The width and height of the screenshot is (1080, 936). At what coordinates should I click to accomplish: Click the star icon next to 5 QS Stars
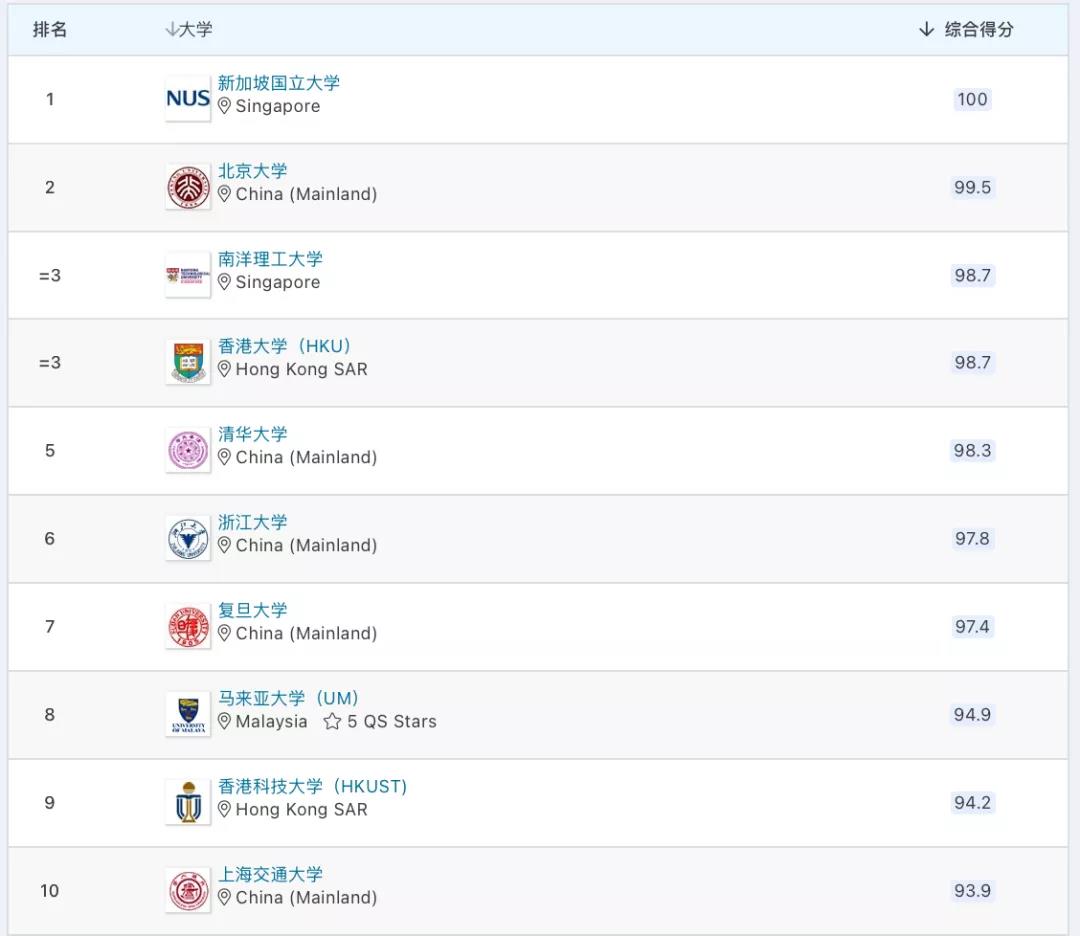click(331, 721)
